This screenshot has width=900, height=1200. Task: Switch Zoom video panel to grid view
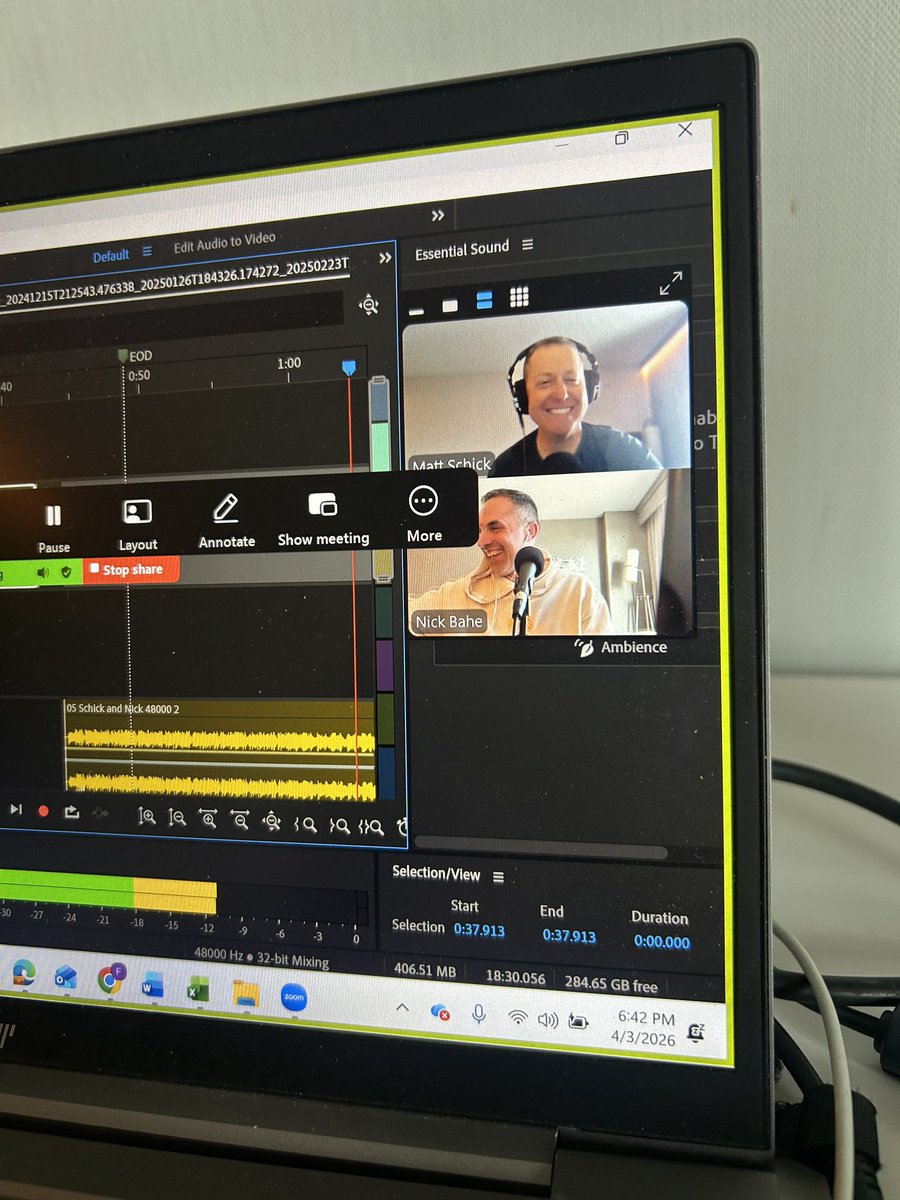click(519, 297)
